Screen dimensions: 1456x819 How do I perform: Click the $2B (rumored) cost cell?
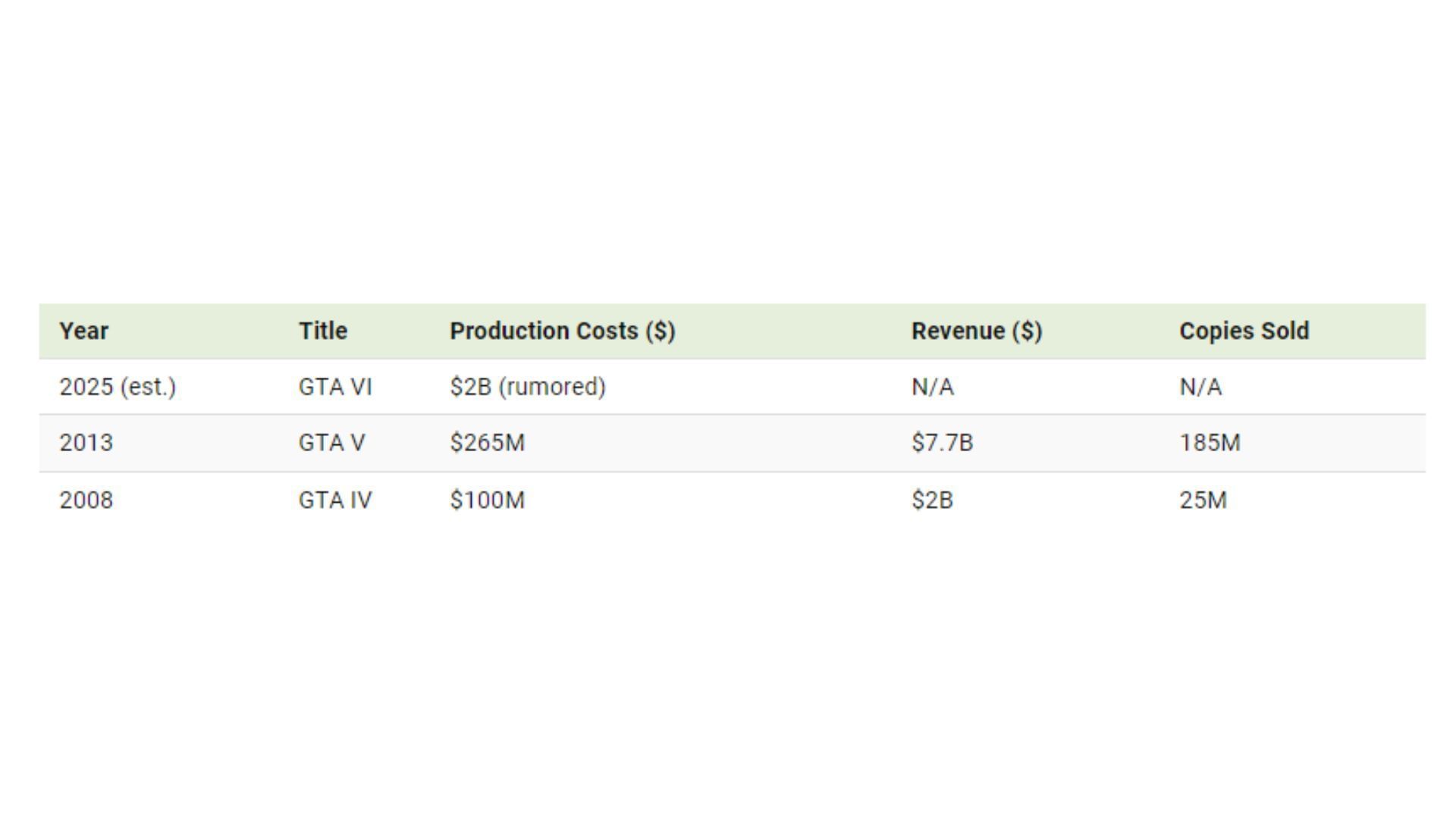click(x=528, y=388)
